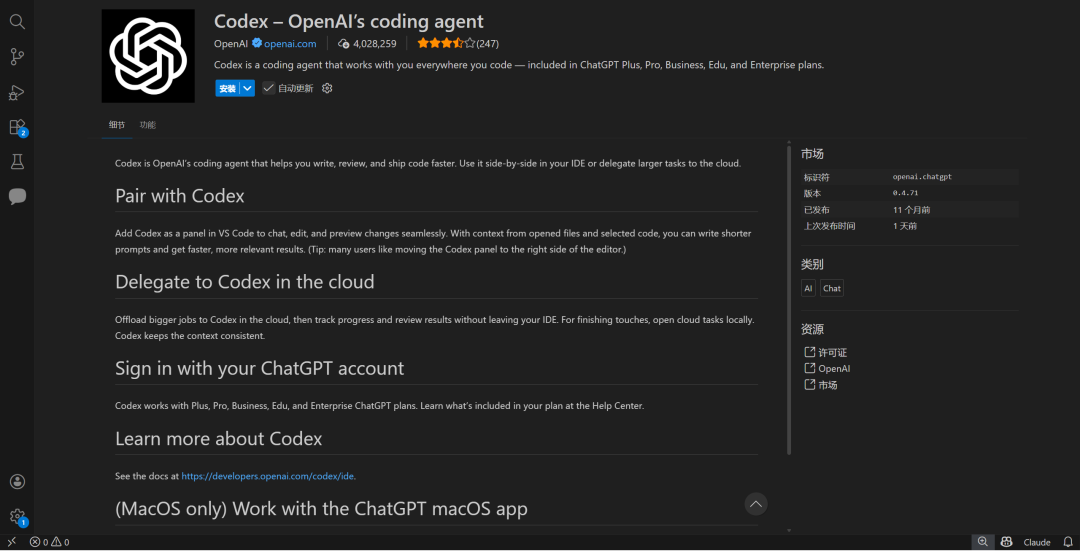Click the warnings count icon in status bar
This screenshot has height=551, width=1080.
56,542
